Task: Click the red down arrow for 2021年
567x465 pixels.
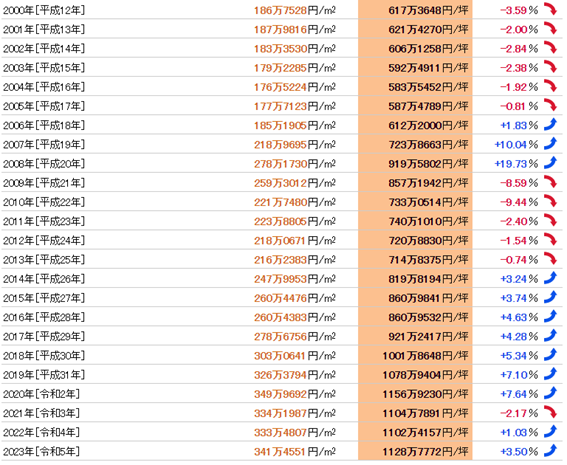Action: click(550, 411)
